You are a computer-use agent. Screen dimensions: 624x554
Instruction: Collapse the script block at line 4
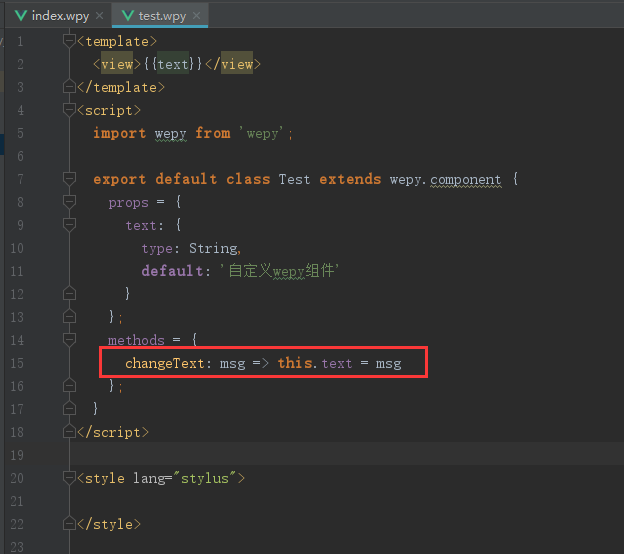pyautogui.click(x=69, y=109)
